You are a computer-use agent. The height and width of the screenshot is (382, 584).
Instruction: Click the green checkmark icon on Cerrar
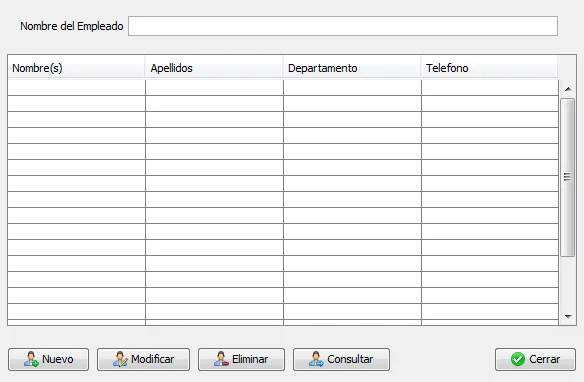(518, 359)
